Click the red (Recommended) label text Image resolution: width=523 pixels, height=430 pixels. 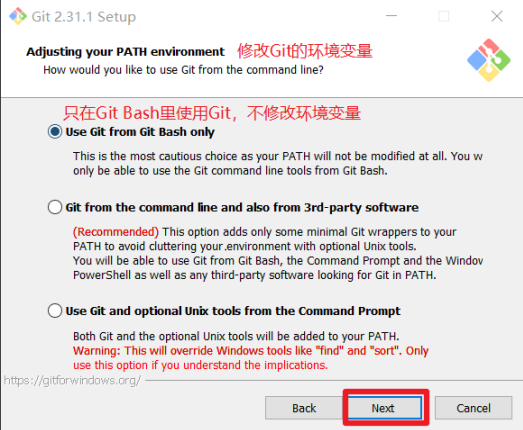tap(116, 232)
